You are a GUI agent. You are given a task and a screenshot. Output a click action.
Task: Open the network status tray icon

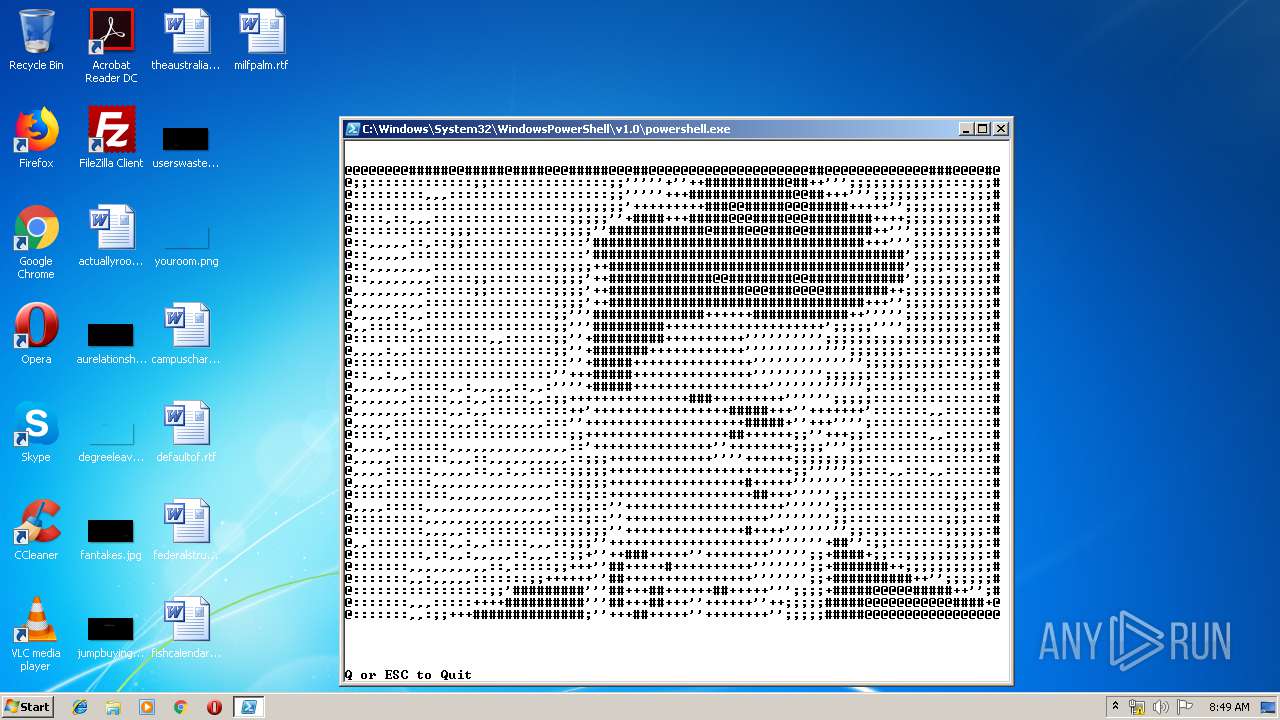coord(1137,707)
